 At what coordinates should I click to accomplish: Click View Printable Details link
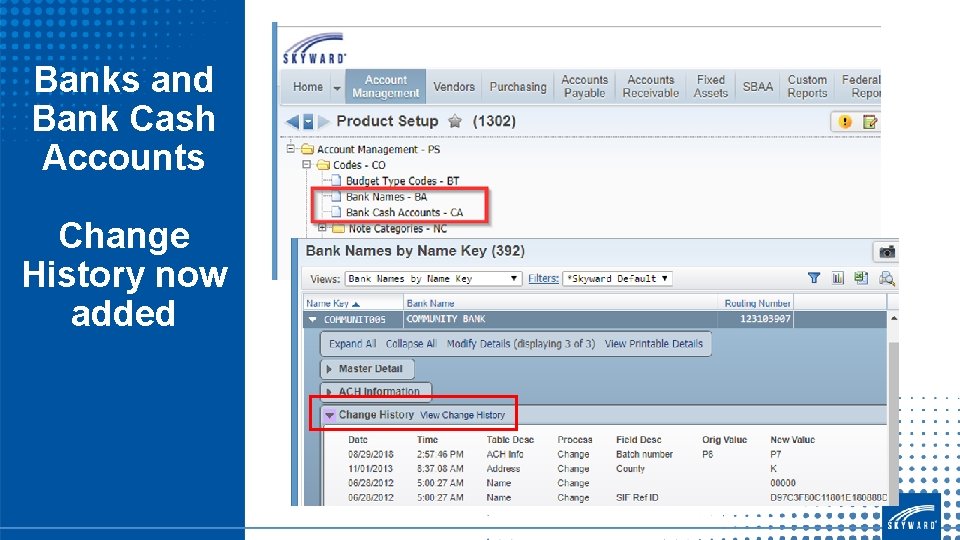click(653, 343)
